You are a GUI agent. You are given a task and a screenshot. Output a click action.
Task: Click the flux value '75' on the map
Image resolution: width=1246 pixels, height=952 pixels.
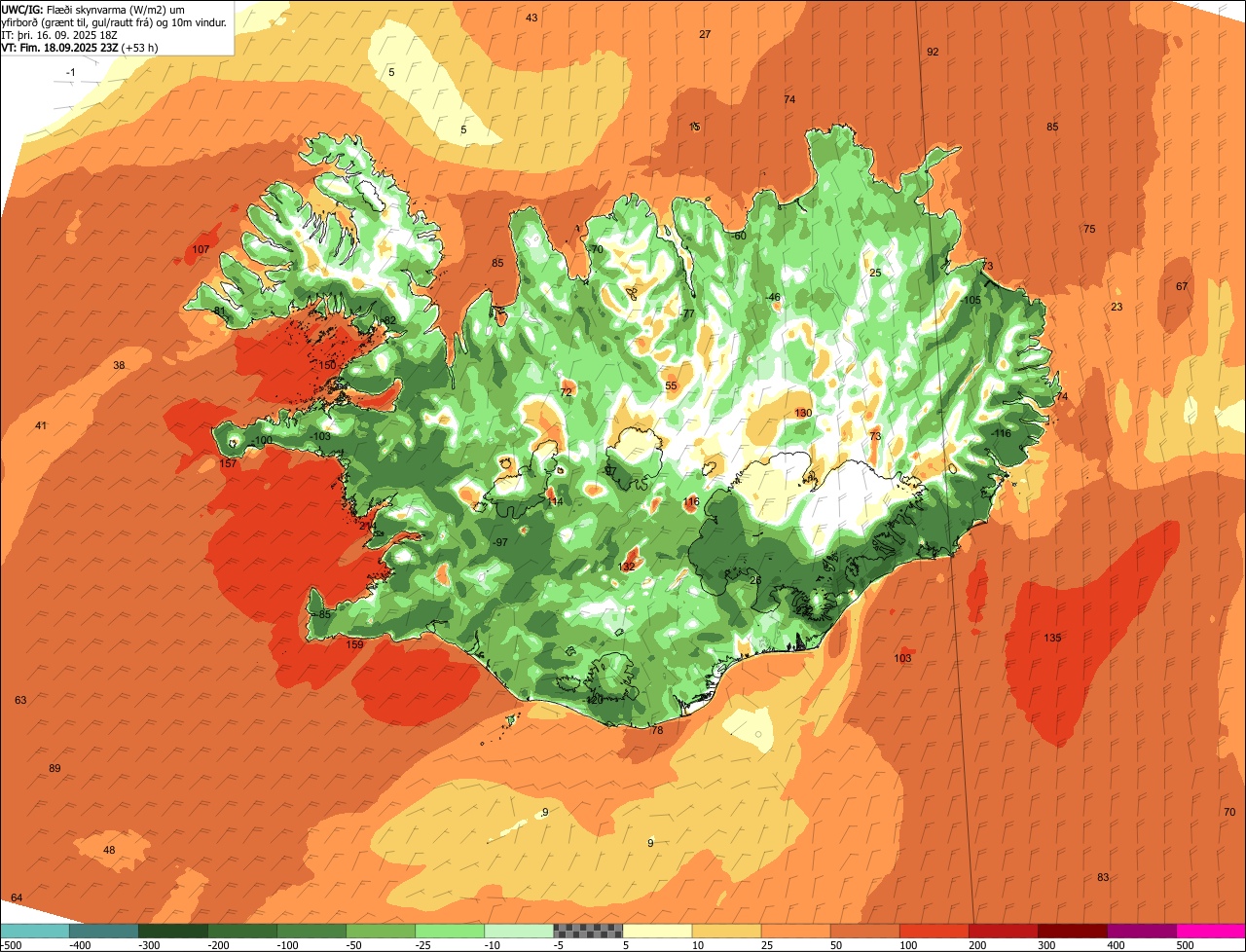(1089, 229)
